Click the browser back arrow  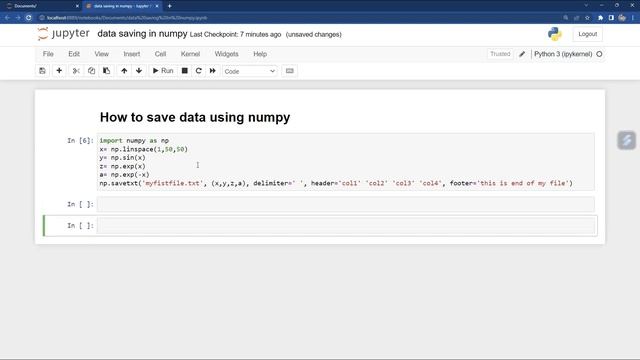(7, 18)
